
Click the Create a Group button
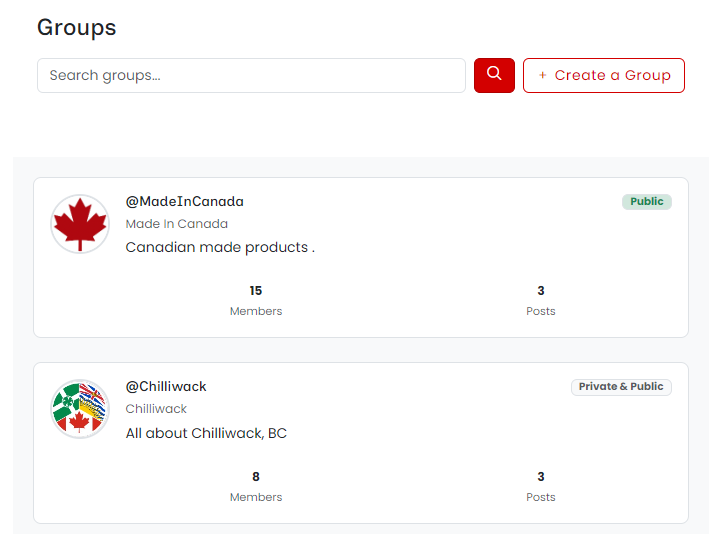coord(603,75)
